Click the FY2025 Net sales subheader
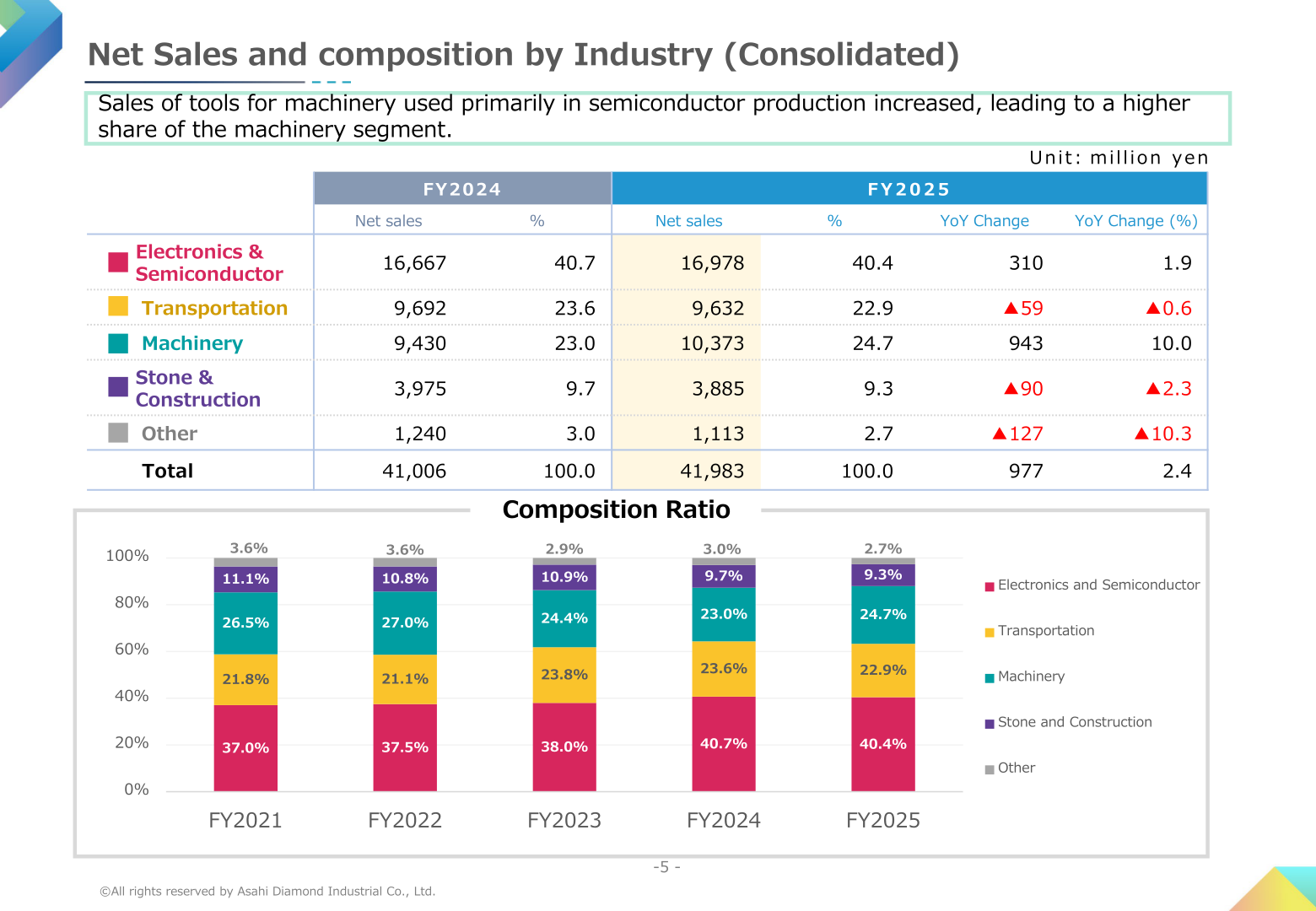This screenshot has width=1316, height=911. 689,221
